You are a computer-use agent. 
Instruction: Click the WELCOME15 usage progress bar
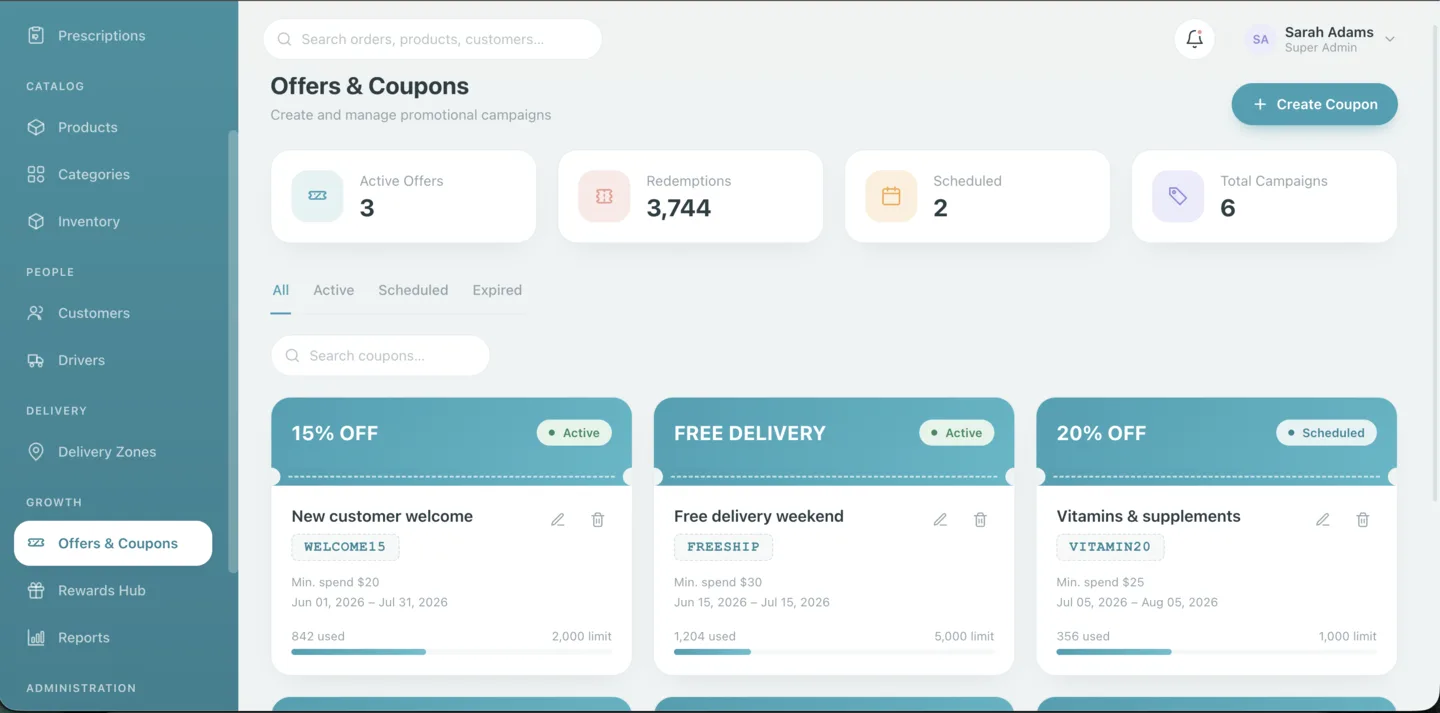pos(451,652)
